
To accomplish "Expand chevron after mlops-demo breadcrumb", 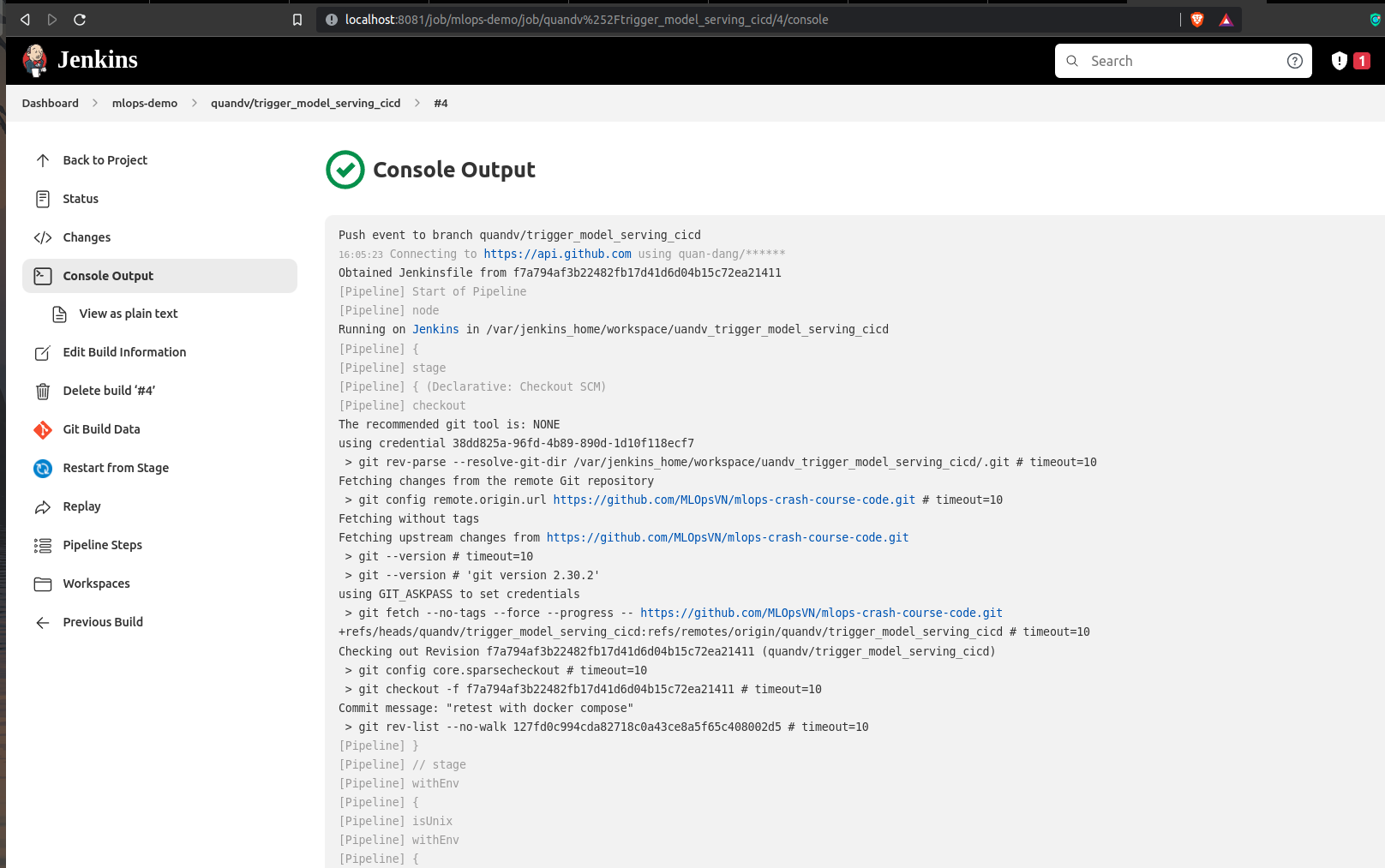I will pos(195,103).
